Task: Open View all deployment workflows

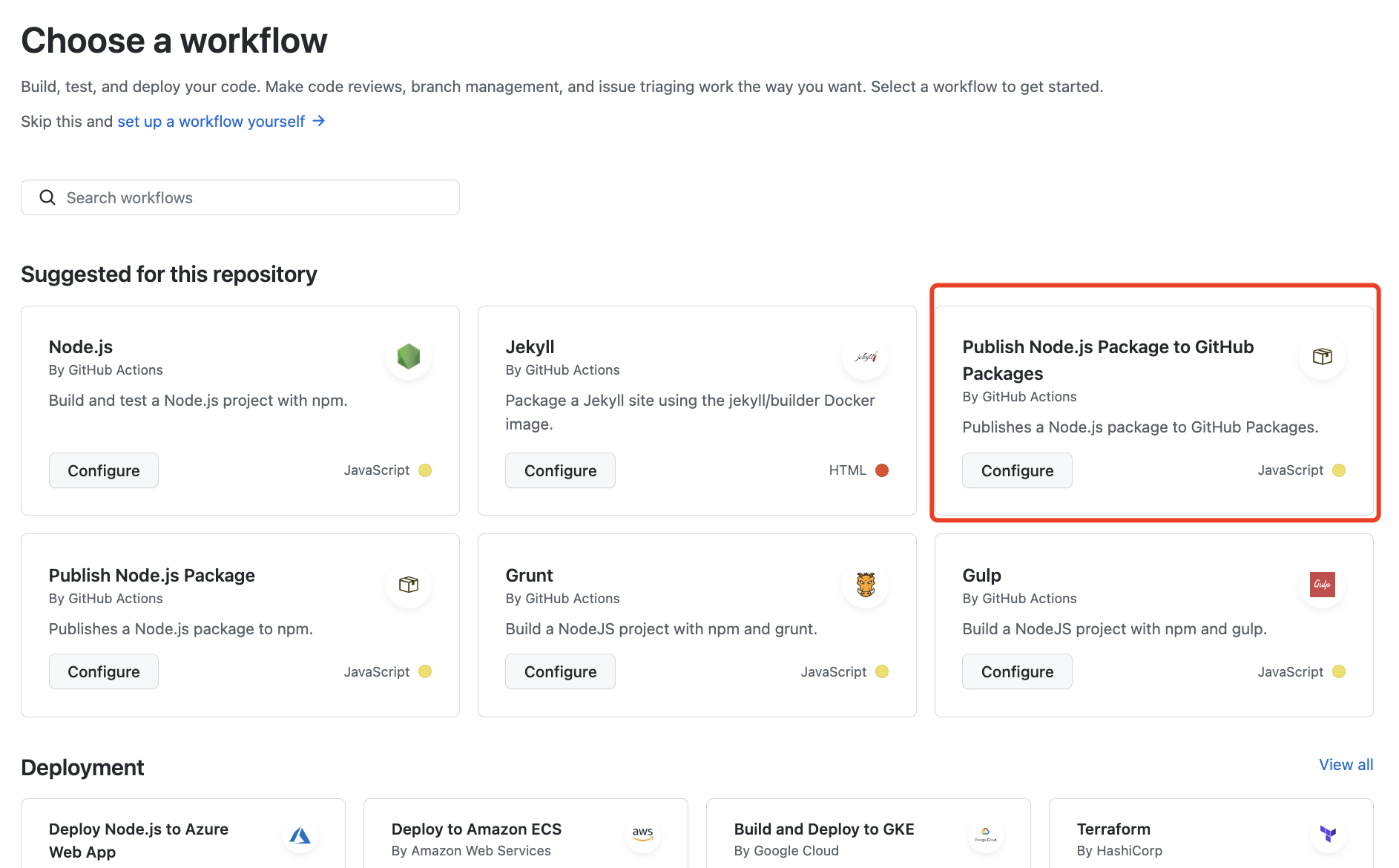Action: point(1346,765)
